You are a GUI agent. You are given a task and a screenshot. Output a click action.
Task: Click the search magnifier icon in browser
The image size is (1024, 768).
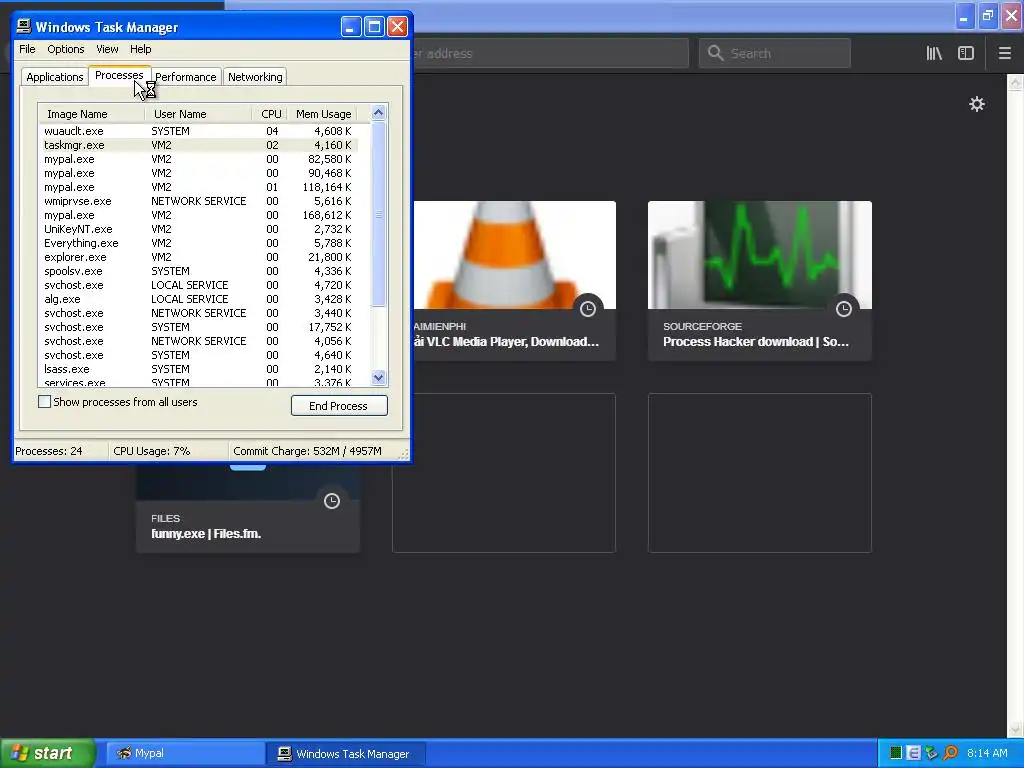coord(716,53)
